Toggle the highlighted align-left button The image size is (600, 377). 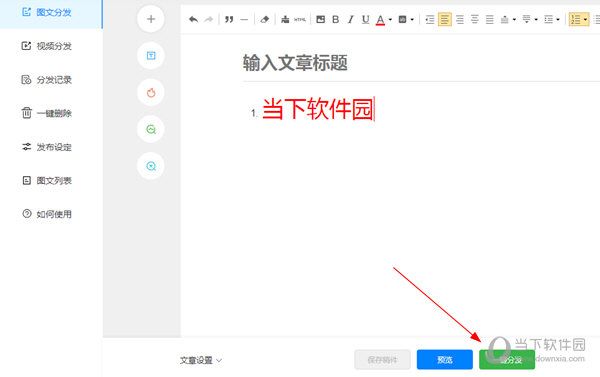tap(444, 20)
